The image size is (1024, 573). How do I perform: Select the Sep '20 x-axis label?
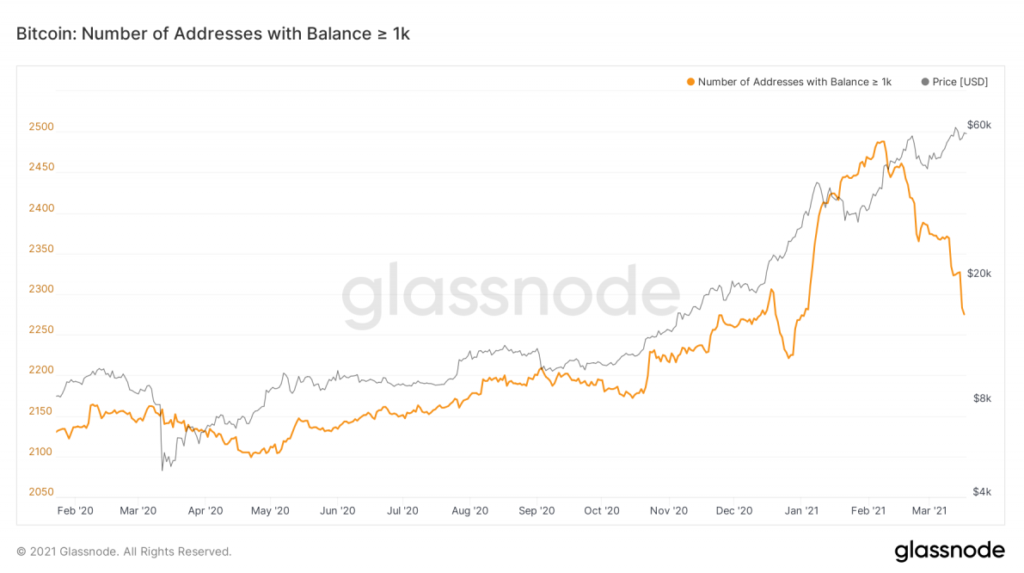click(535, 510)
